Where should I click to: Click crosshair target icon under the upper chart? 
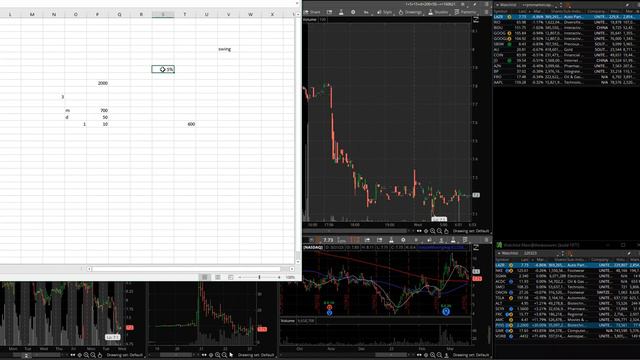pyautogui.click(x=426, y=231)
